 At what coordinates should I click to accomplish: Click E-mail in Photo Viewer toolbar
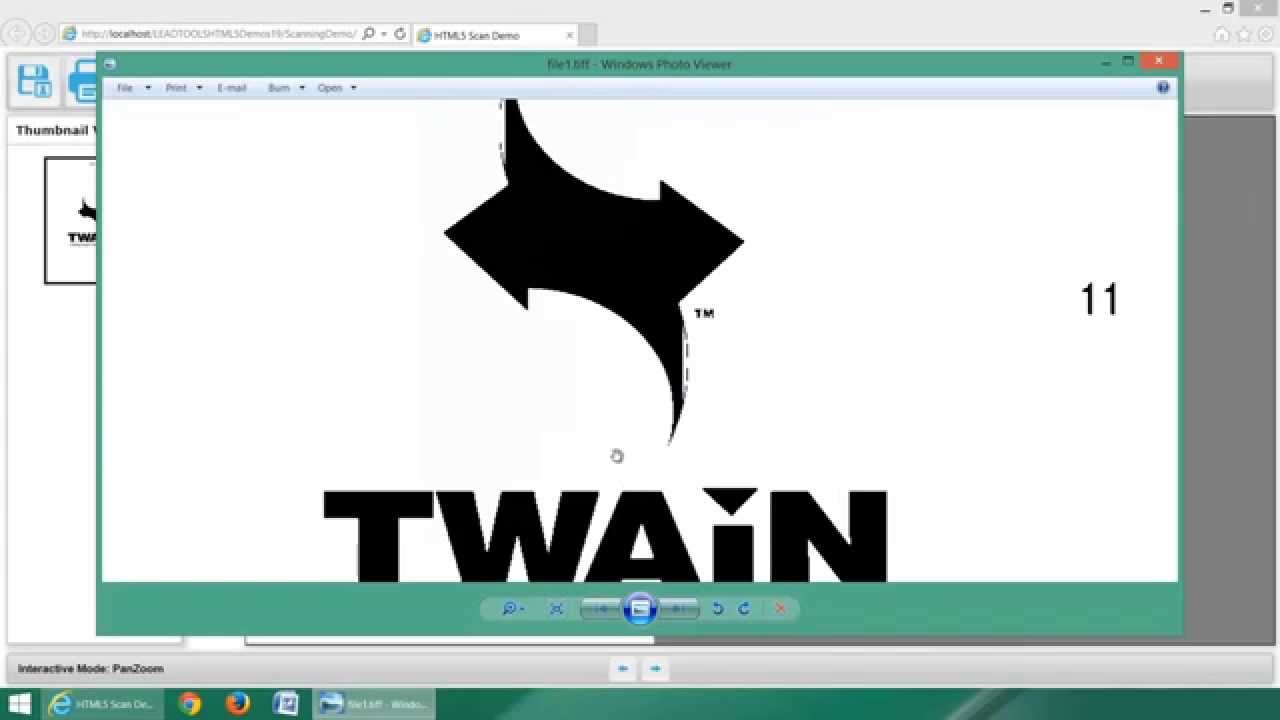(232, 88)
